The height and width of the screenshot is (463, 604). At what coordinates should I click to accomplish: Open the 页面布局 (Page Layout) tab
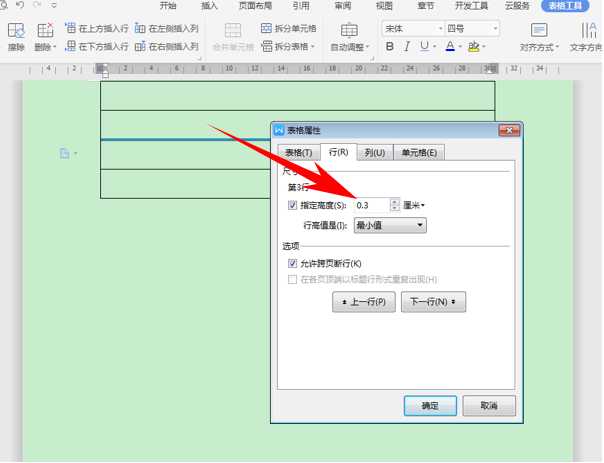pos(255,6)
